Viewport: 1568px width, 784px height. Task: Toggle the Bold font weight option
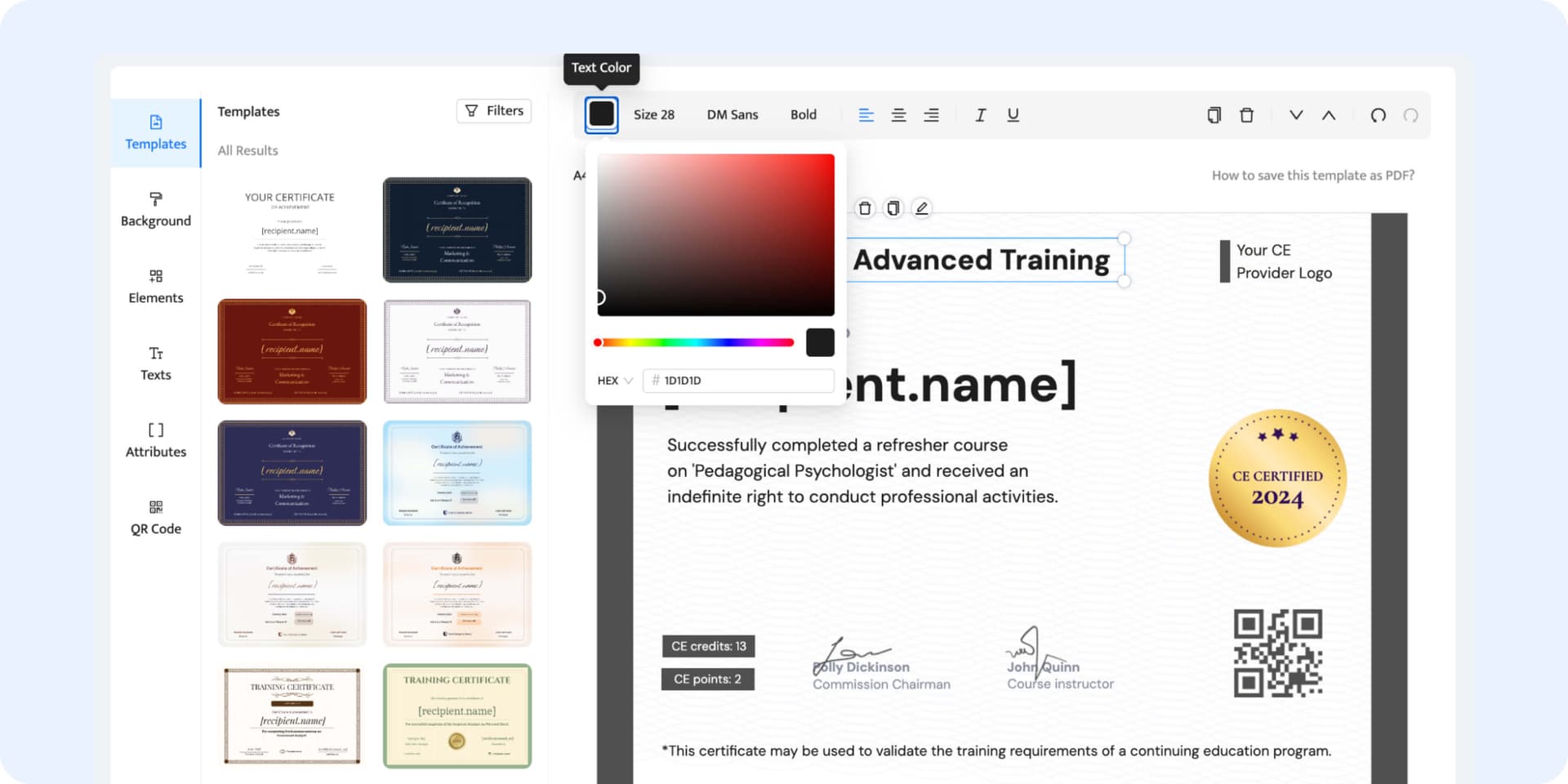[803, 115]
